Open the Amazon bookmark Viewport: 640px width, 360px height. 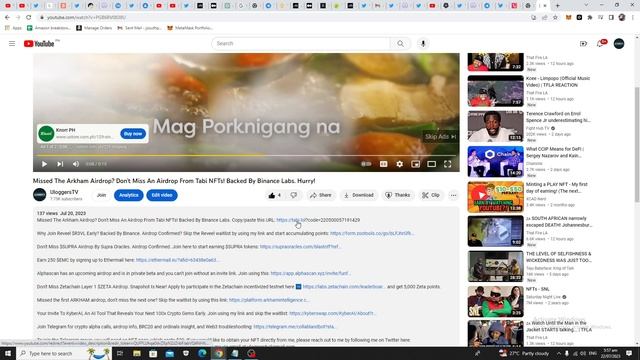(x=49, y=28)
